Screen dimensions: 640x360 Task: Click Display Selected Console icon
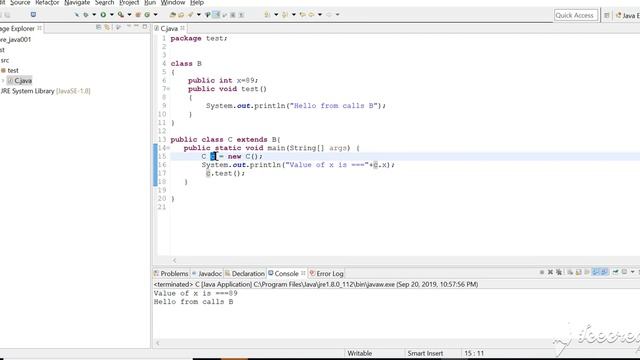[624, 272]
